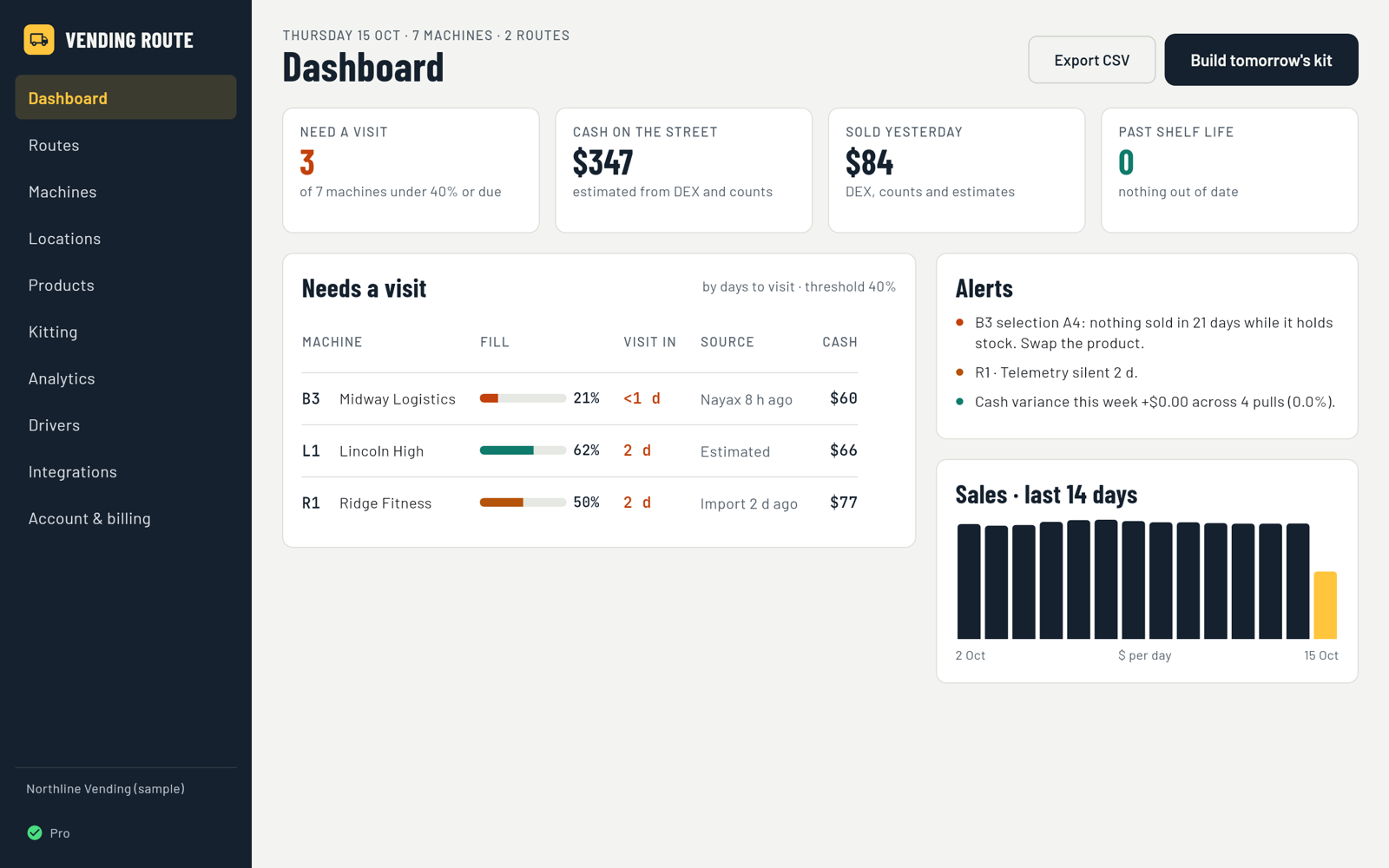1389x868 pixels.
Task: Select the L1 Lincoln High row
Action: pyautogui.click(x=580, y=450)
